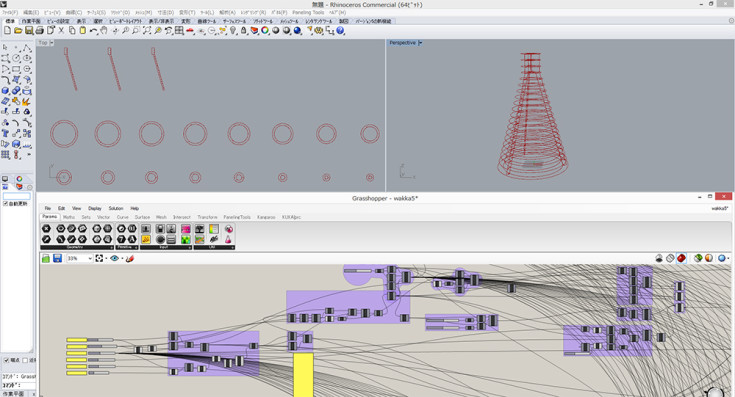The height and width of the screenshot is (397, 735).
Task: Toggle the Grasshopper preview eye icon
Action: coord(114,258)
